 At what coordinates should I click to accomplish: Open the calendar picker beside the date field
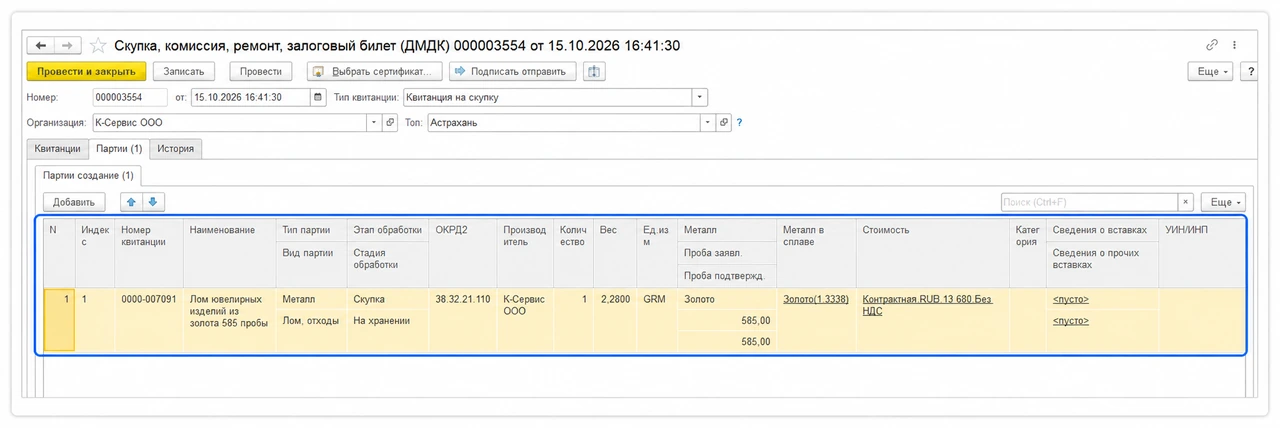[x=318, y=98]
